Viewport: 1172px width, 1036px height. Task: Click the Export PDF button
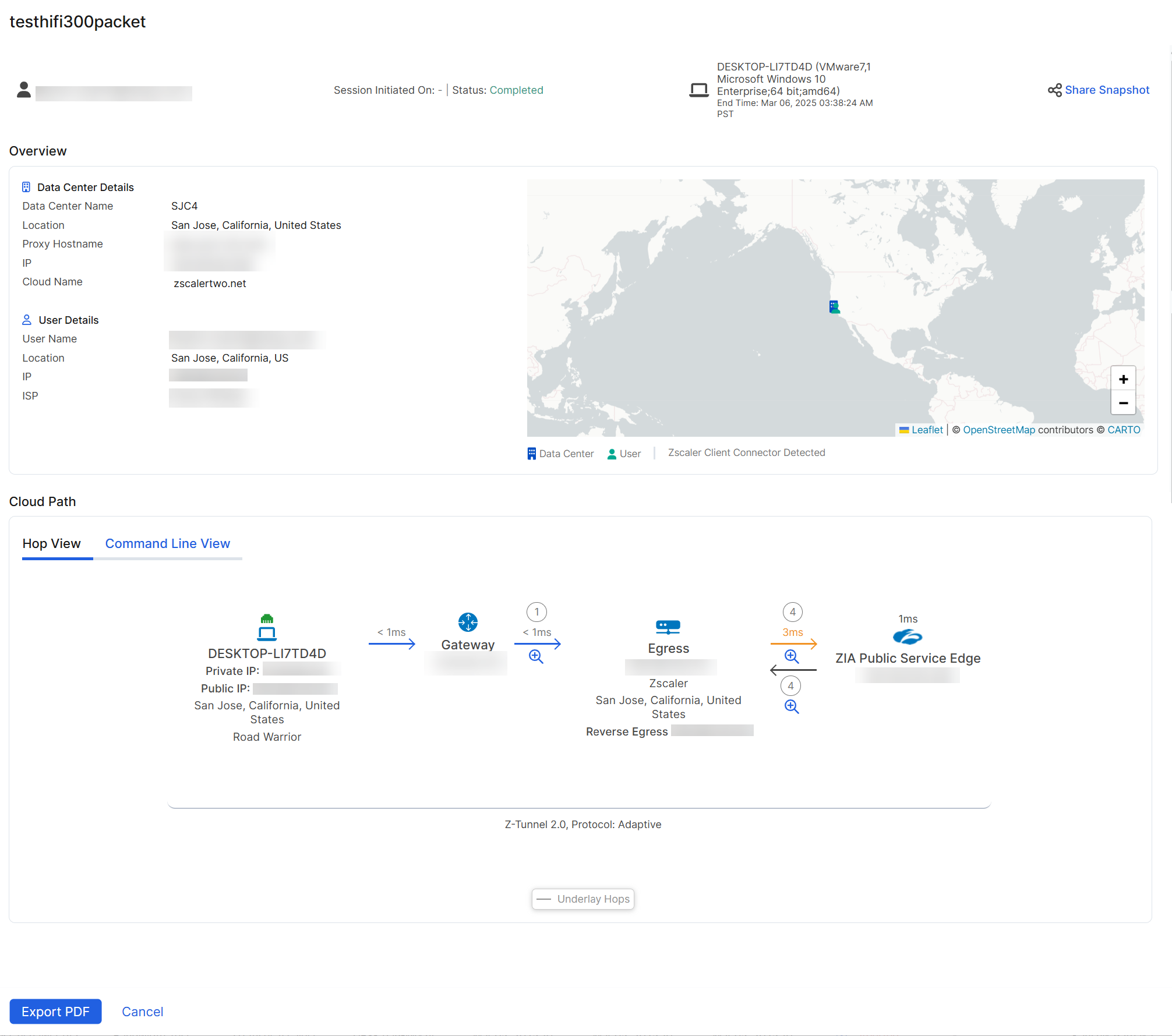click(55, 1012)
